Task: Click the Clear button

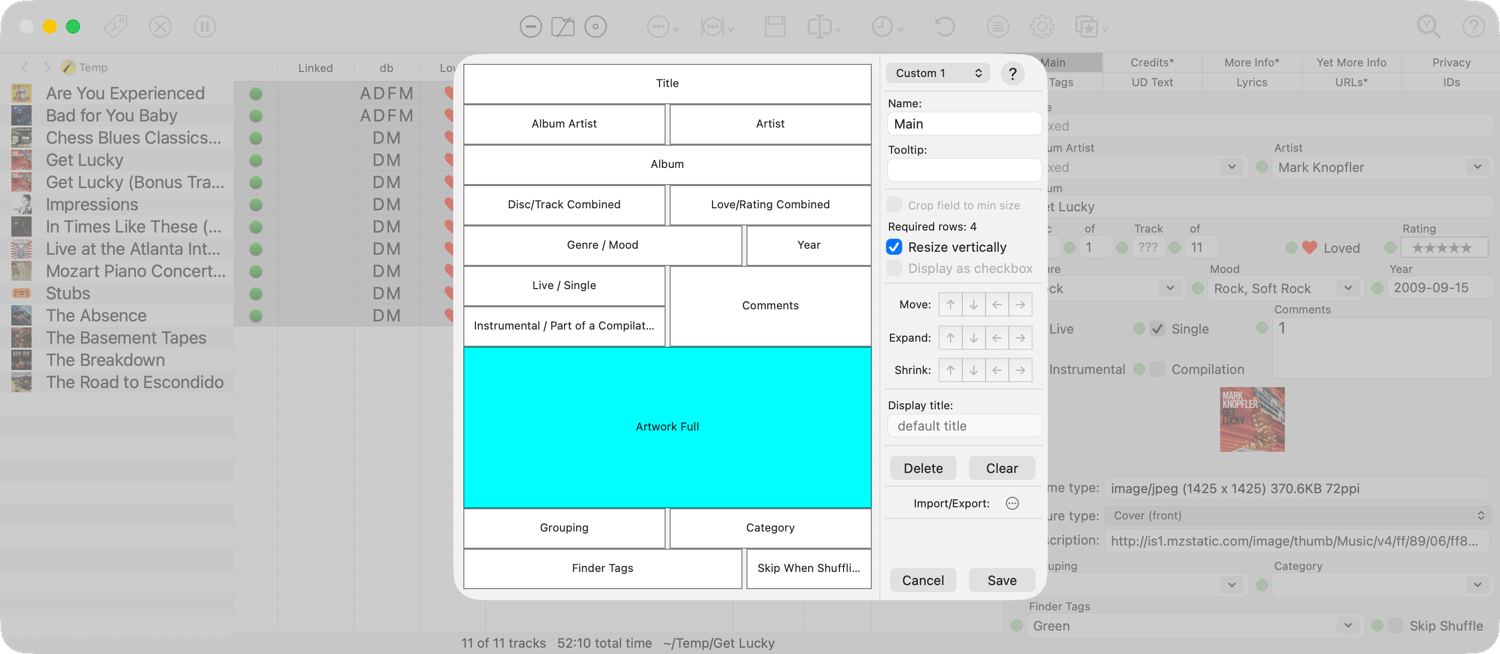Action: point(1002,468)
